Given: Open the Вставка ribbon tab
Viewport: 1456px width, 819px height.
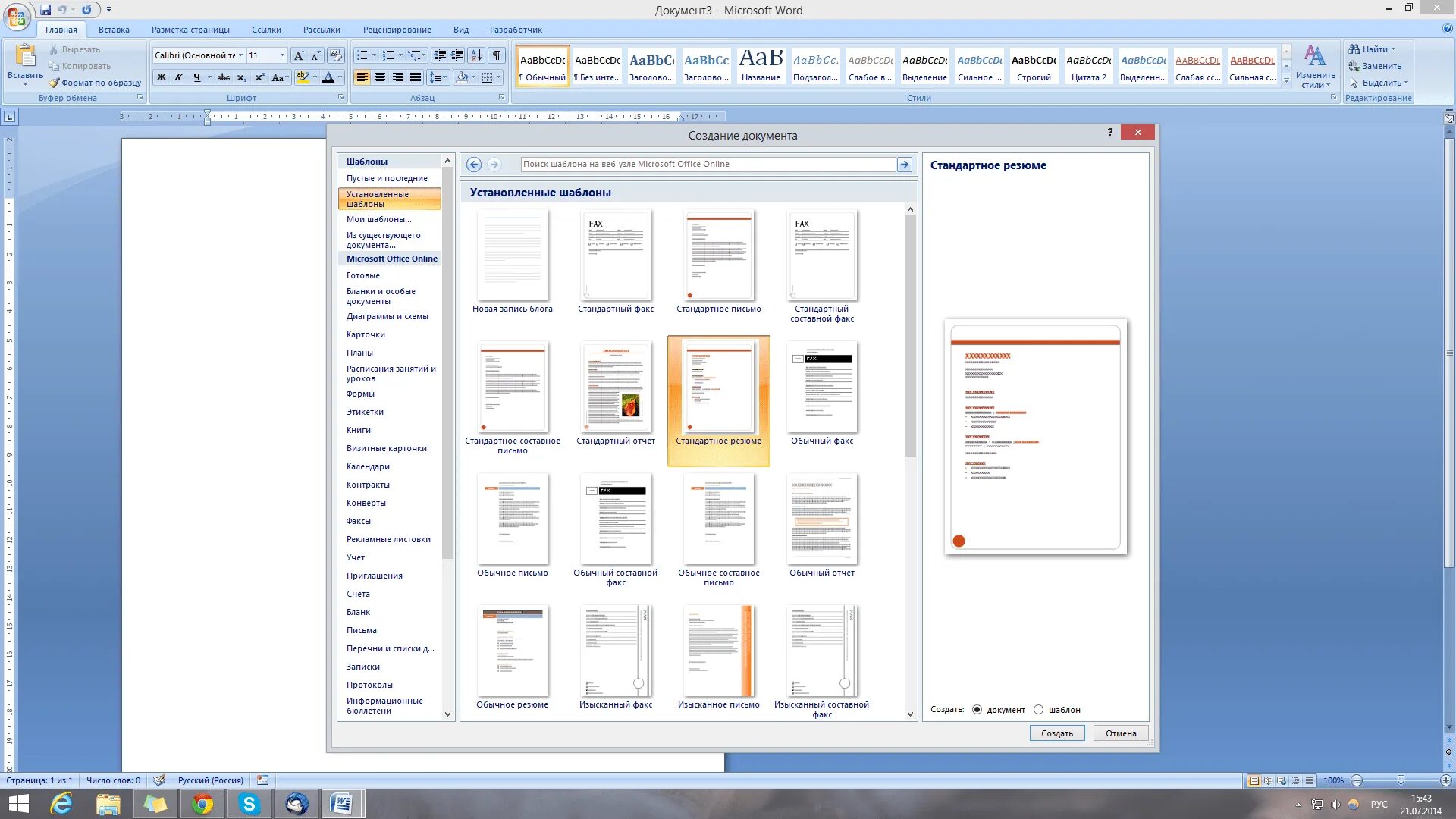Looking at the screenshot, I should coord(113,29).
